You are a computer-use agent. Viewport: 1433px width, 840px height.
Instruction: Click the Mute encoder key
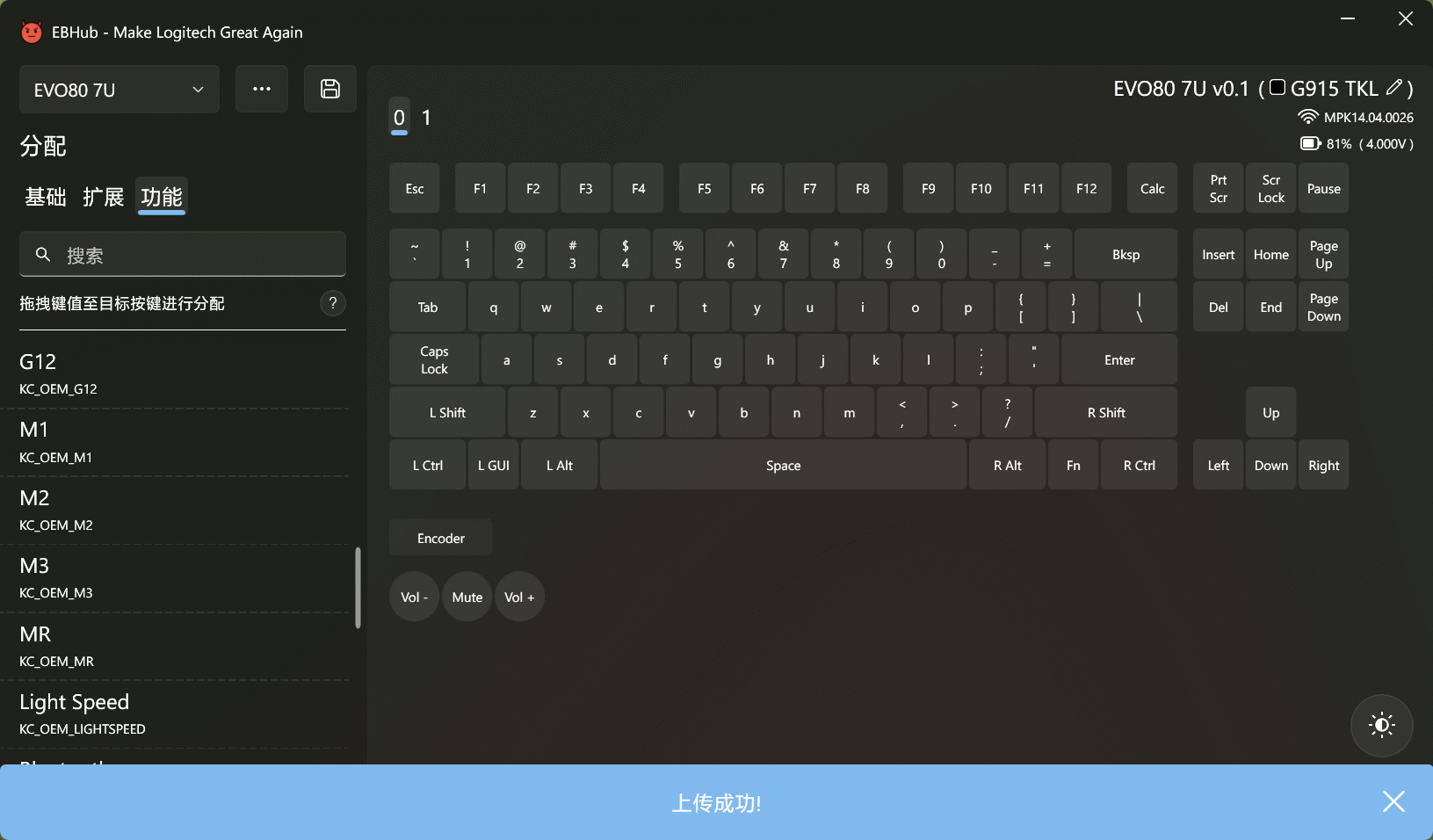pos(467,597)
